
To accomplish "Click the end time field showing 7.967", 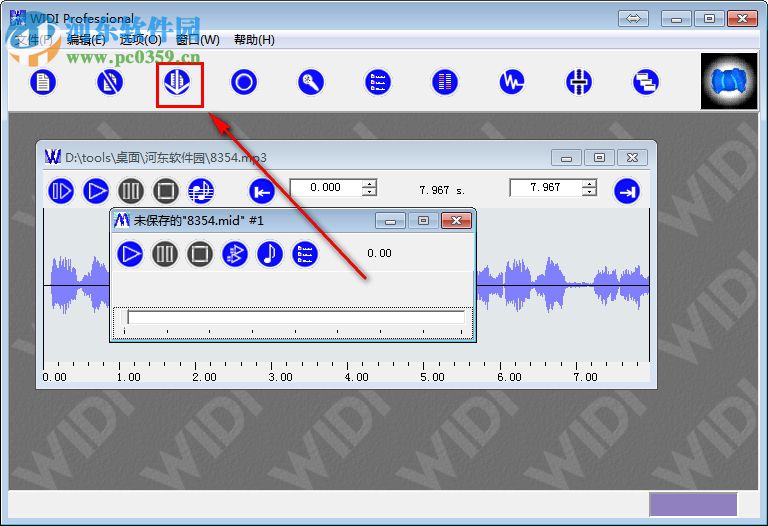I will 546,188.
